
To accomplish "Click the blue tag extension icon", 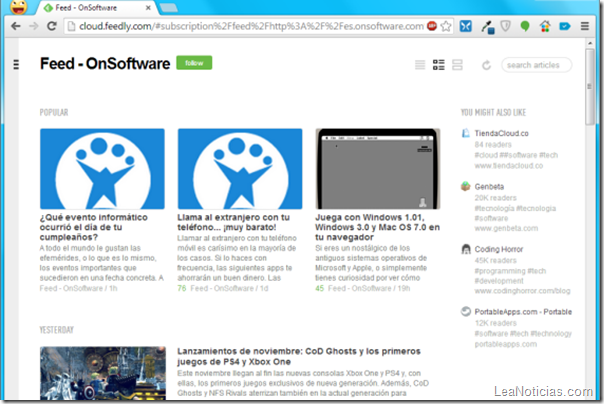I will point(564,26).
